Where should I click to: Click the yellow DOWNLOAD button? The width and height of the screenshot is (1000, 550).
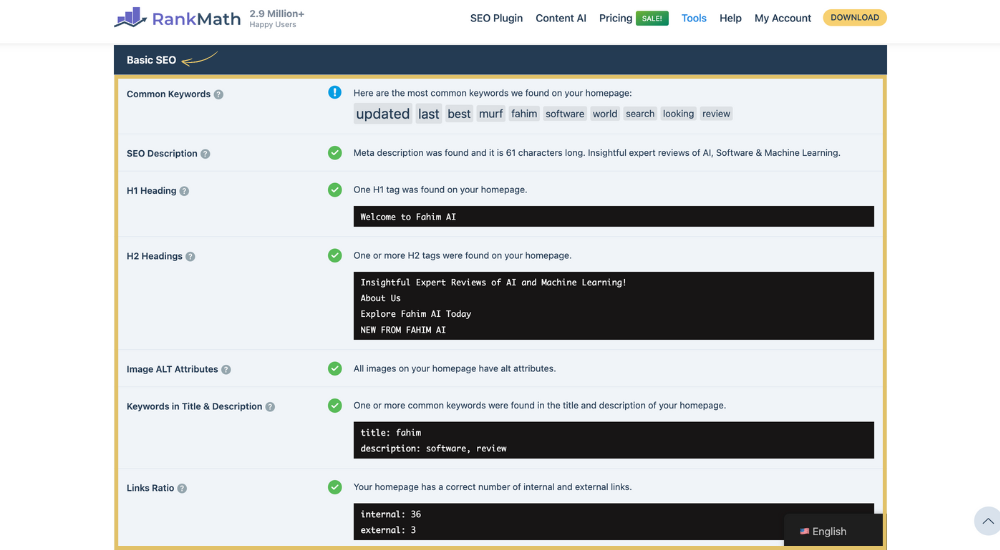click(x=855, y=17)
